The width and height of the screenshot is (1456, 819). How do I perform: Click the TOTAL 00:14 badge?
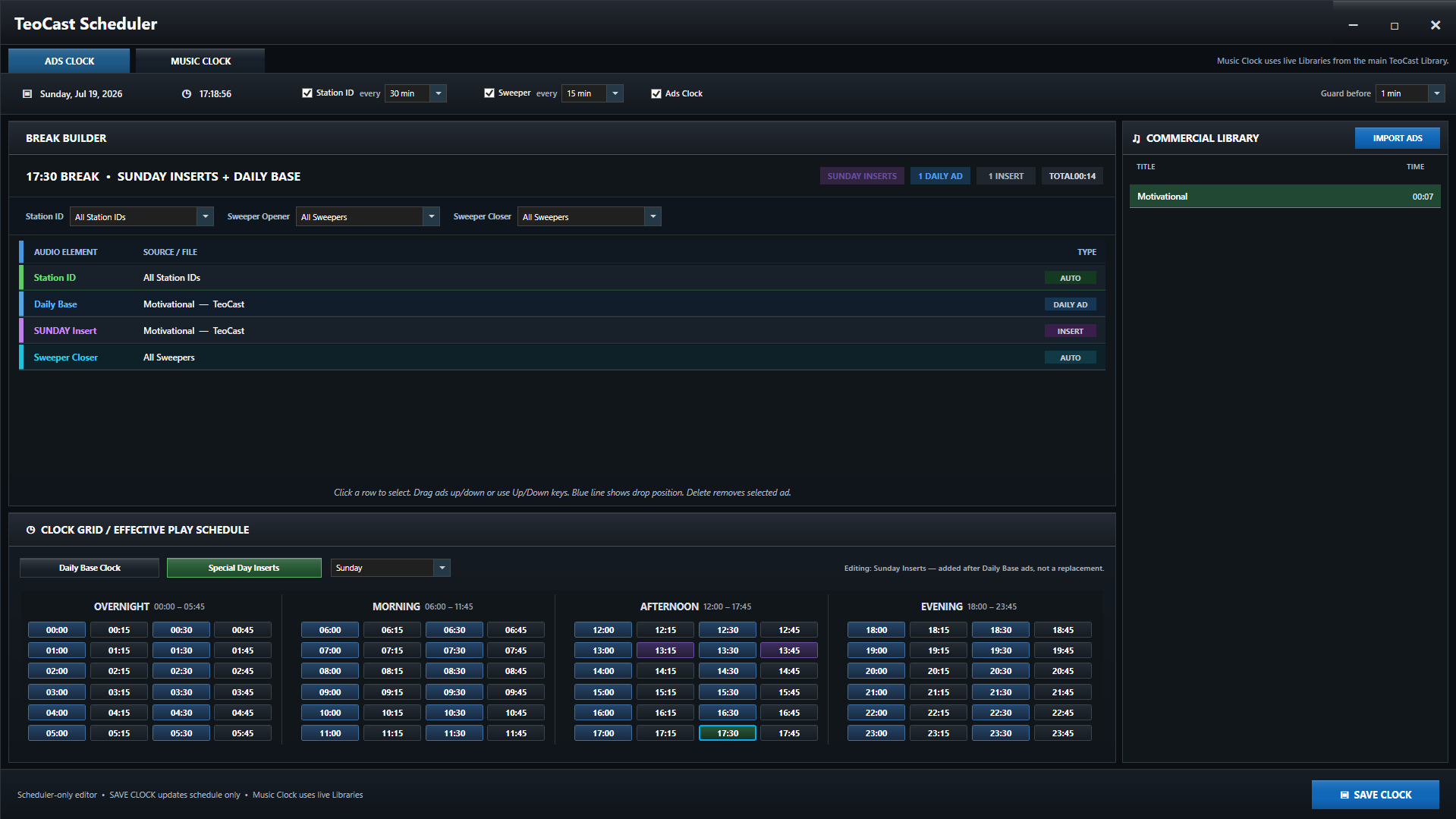1072,176
